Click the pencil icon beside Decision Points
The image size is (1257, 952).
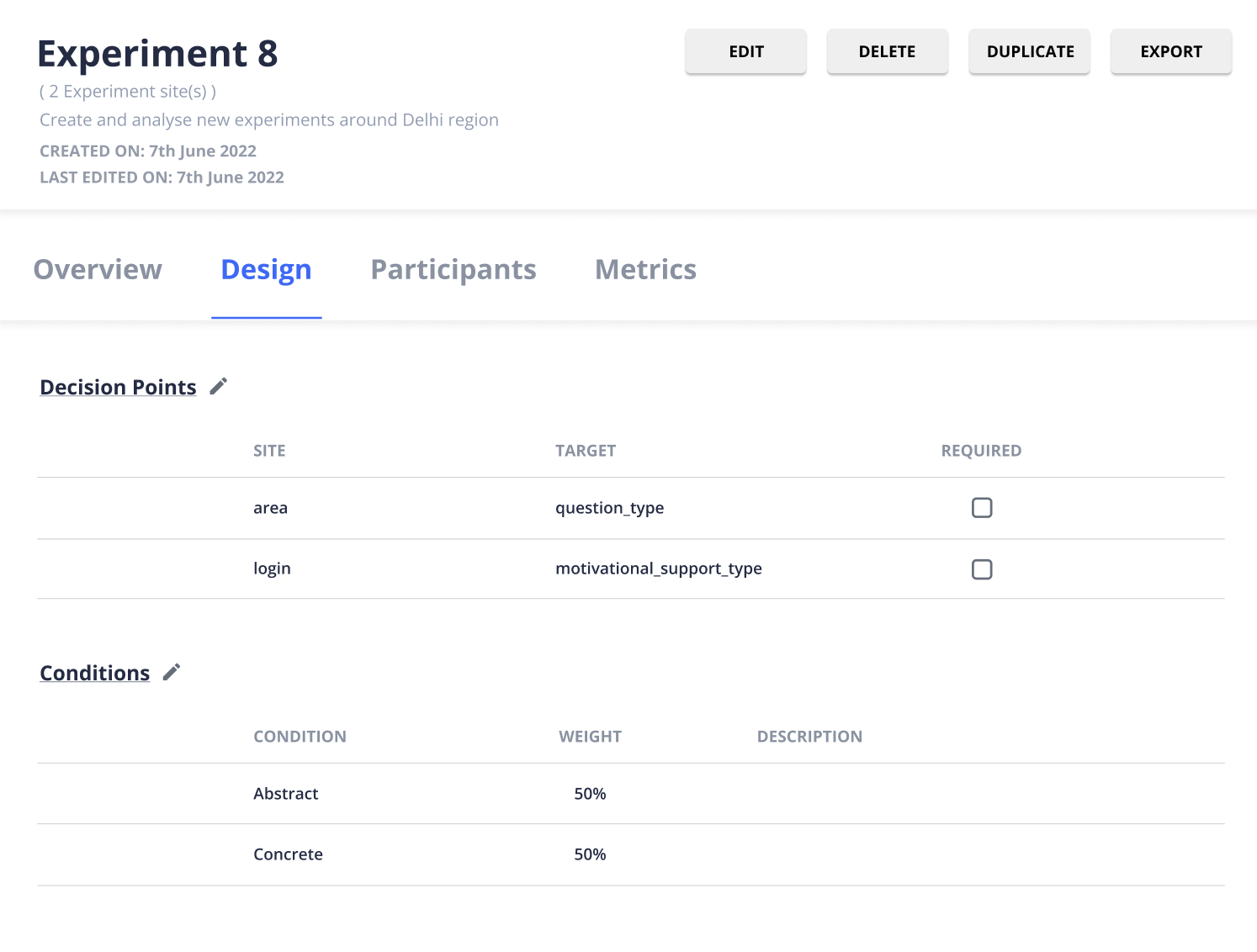(x=218, y=386)
